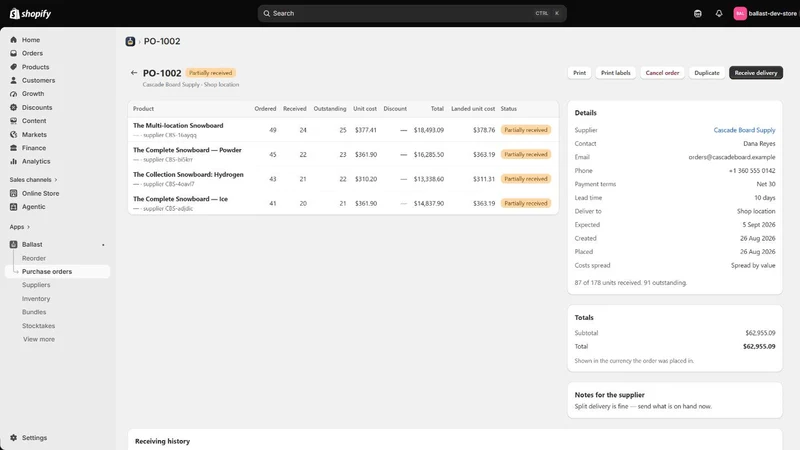Click the Notes for the supplier heading
This screenshot has height=450, width=800.
tap(609, 395)
